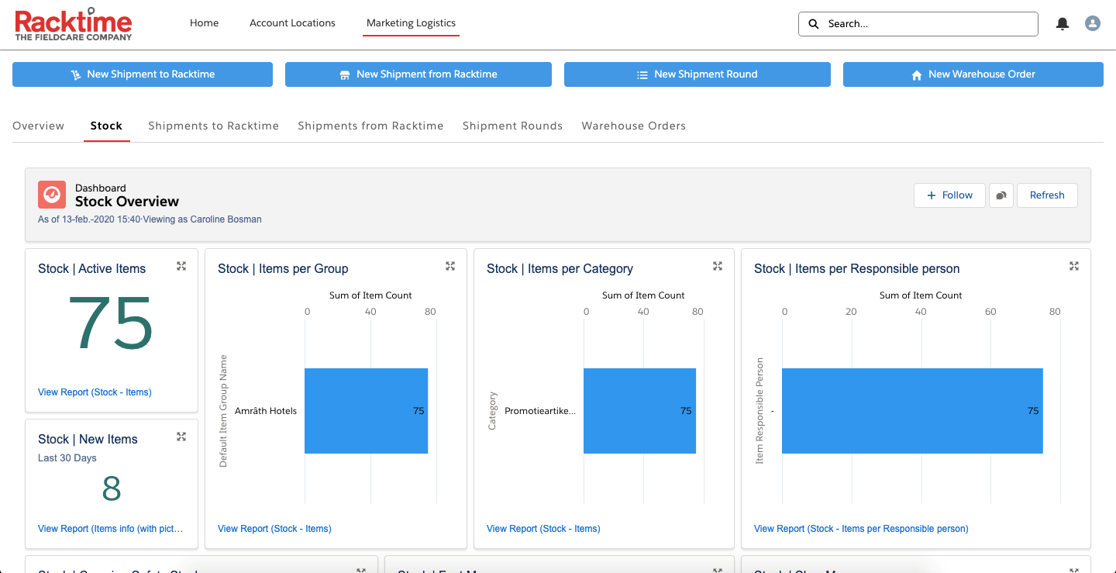Open the notifications bell
1116x573 pixels.
(1063, 23)
